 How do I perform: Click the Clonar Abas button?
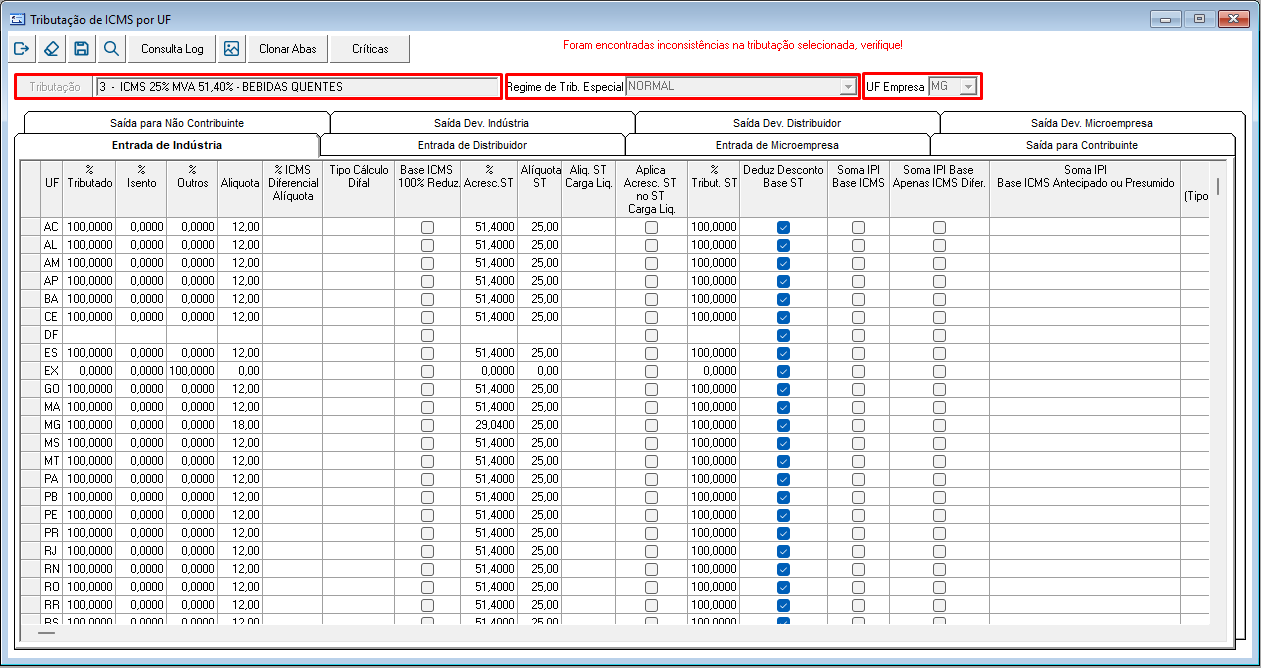pyautogui.click(x=288, y=48)
